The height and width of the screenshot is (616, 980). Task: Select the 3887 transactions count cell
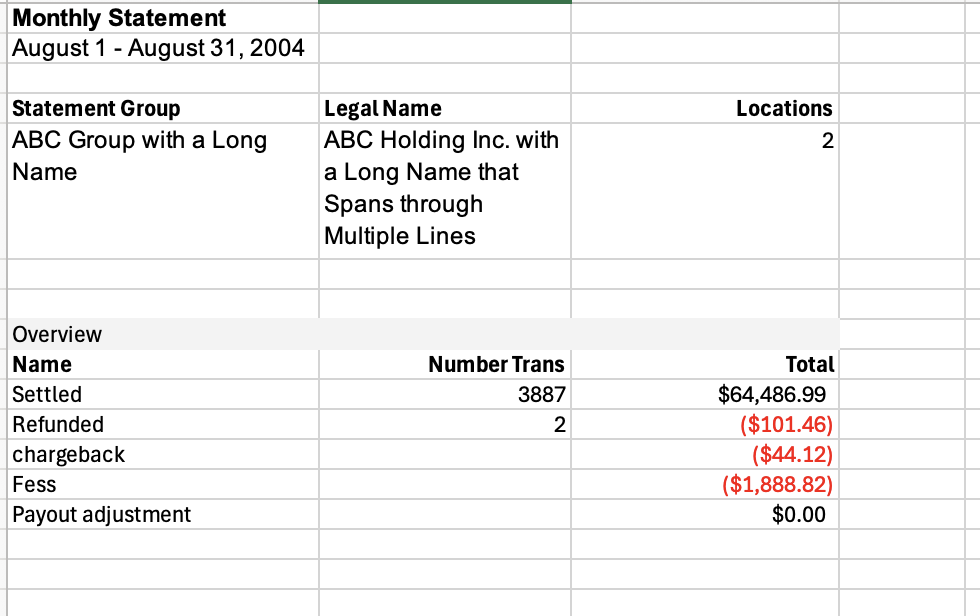pyautogui.click(x=542, y=395)
